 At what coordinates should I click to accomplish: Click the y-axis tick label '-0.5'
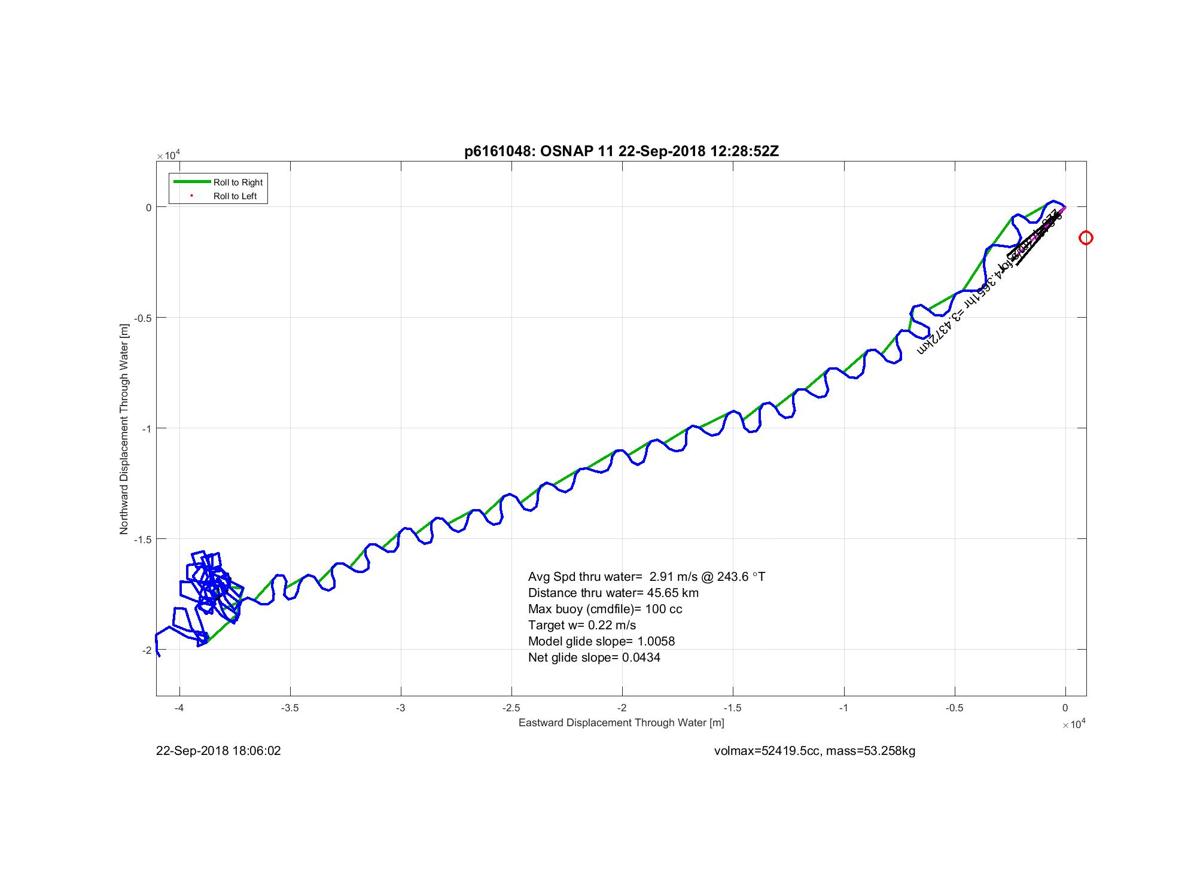coord(142,318)
